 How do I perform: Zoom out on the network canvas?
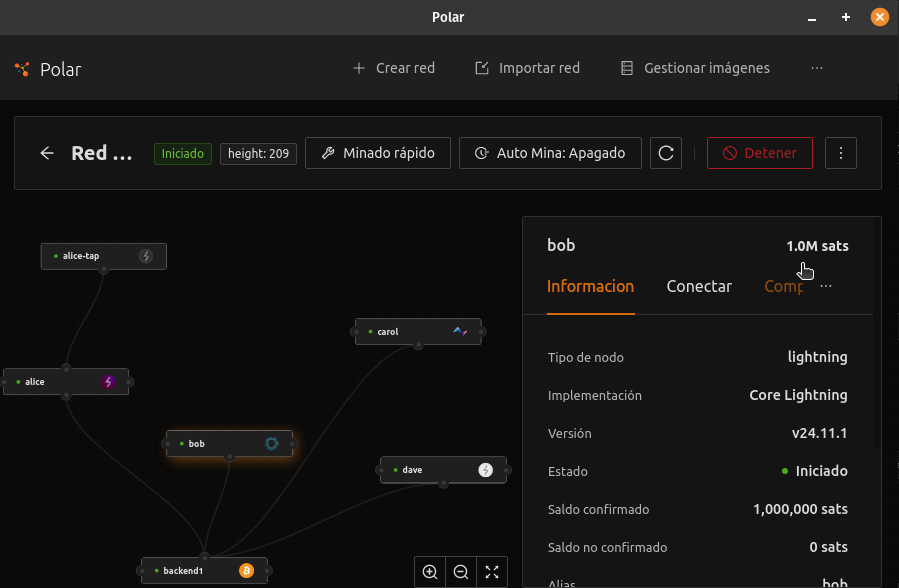[x=461, y=572]
